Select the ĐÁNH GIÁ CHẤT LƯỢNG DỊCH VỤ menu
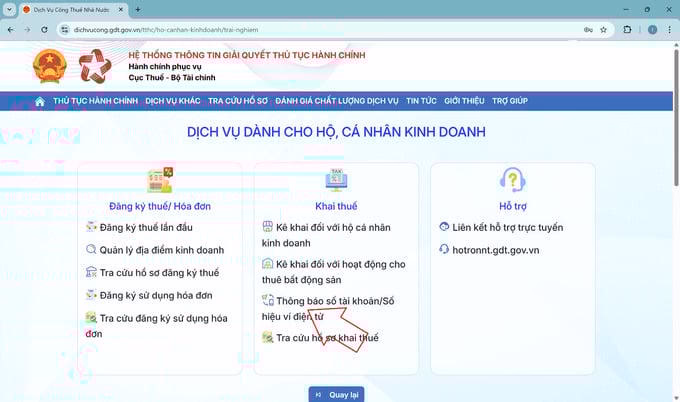The width and height of the screenshot is (680, 402). click(337, 101)
